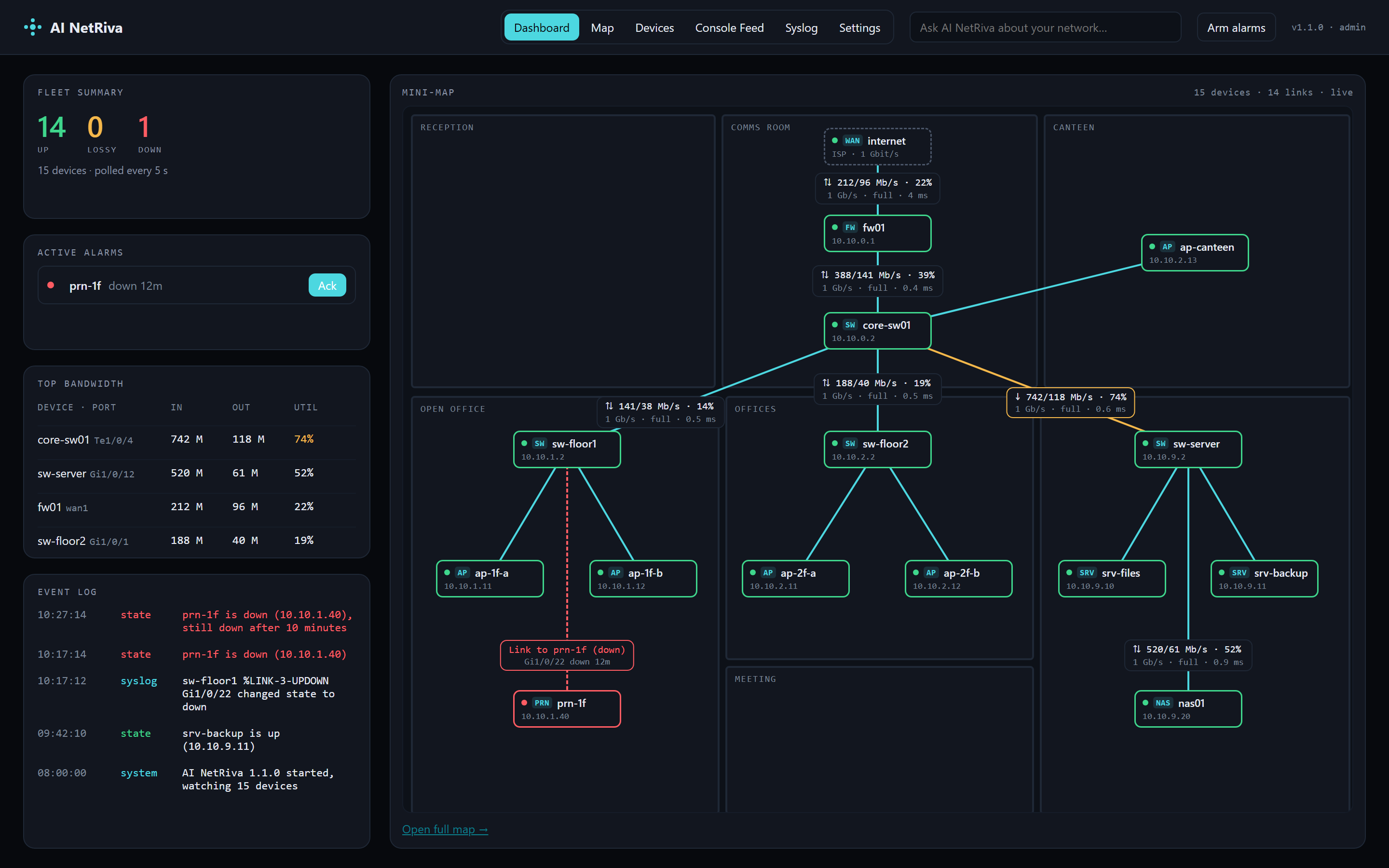The width and height of the screenshot is (1389, 868).
Task: Select the ap-1f-a access point node
Action: point(490,579)
